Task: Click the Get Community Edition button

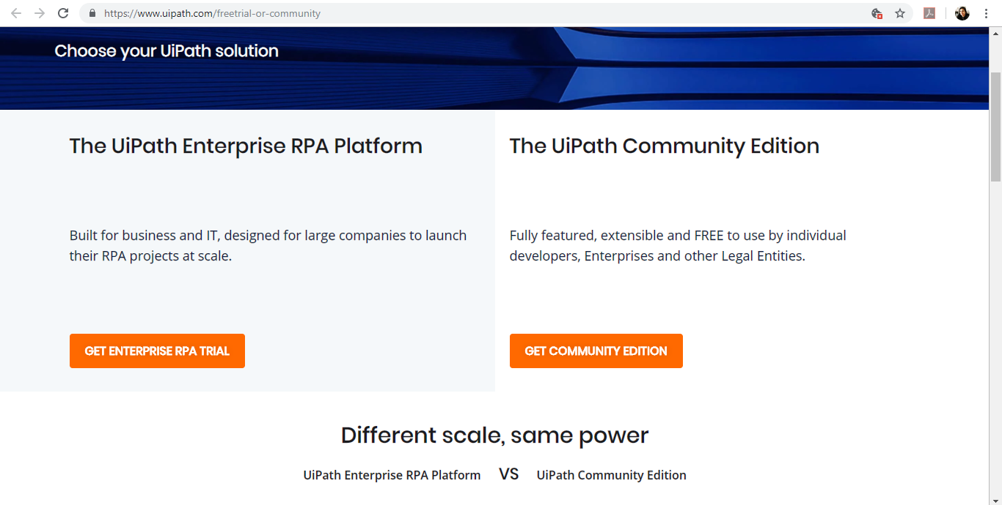Action: pos(596,351)
